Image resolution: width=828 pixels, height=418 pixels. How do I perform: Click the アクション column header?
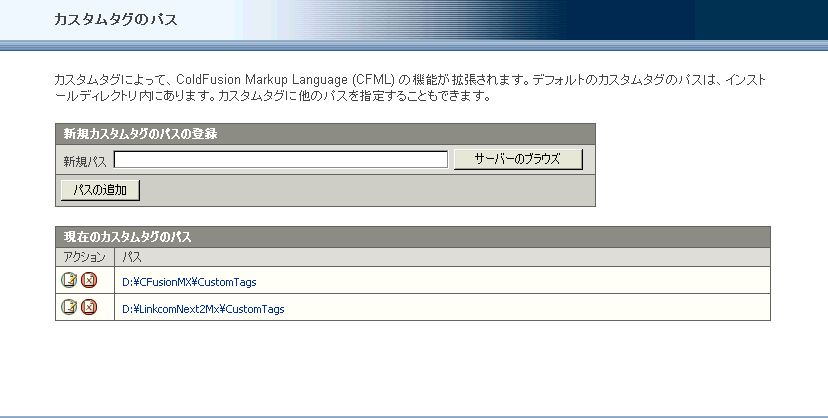tap(84, 257)
